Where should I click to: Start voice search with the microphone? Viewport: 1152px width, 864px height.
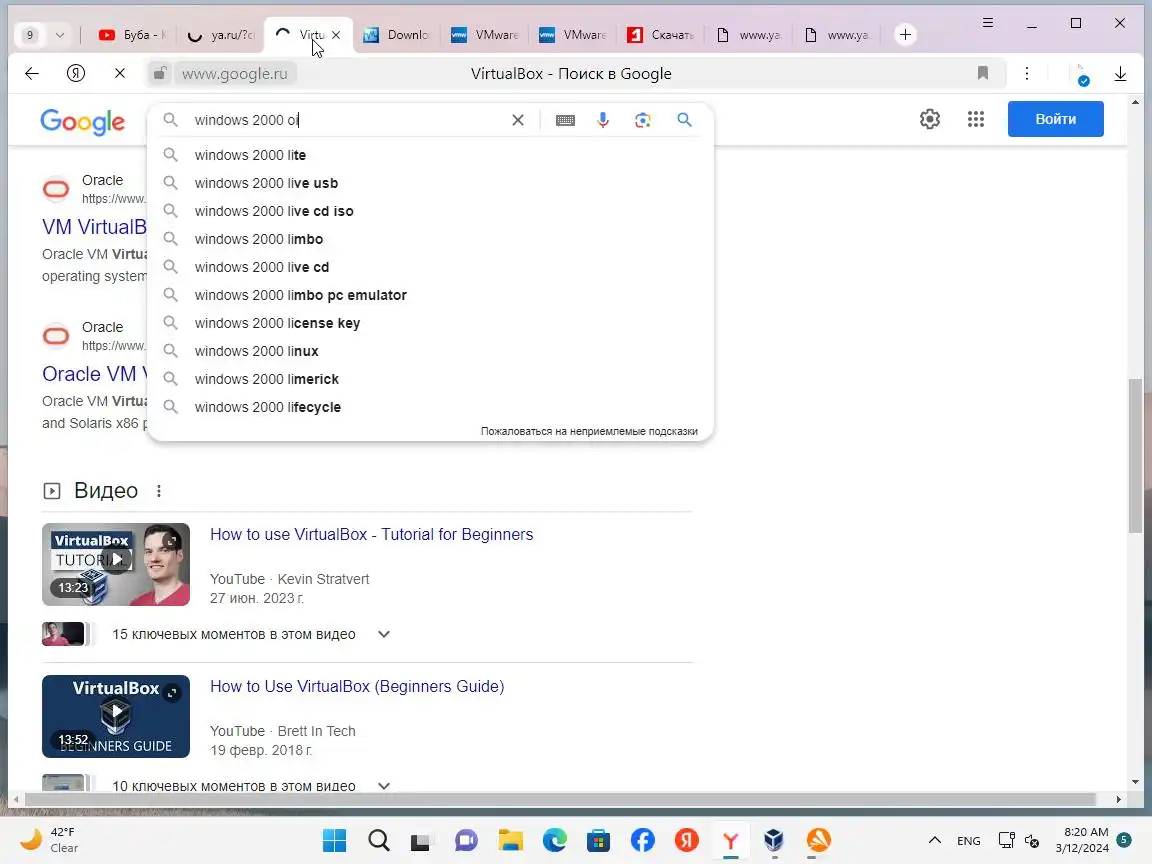[x=602, y=120]
